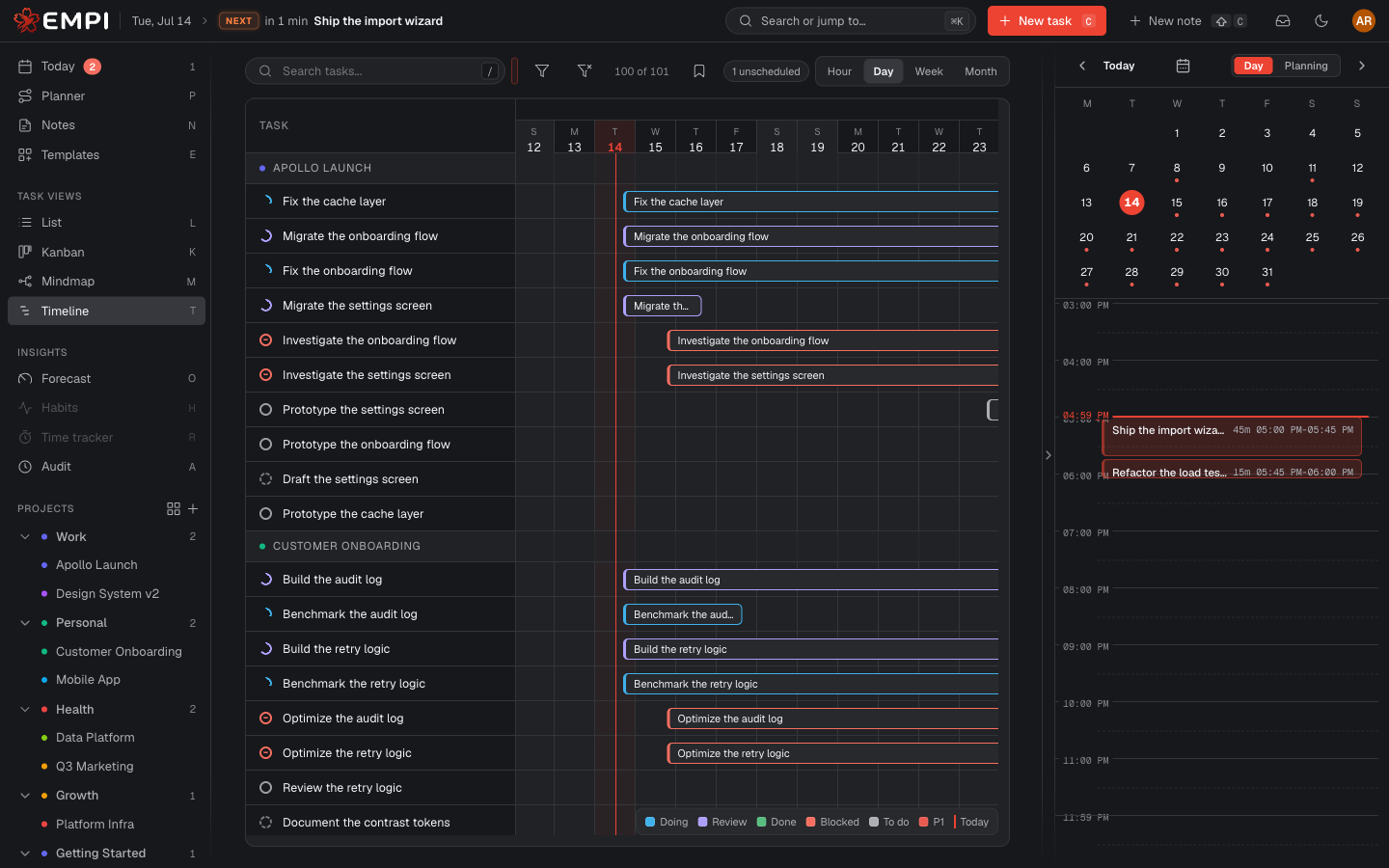This screenshot has width=1389, height=868.
Task: Toggle status of Prototype the onboarding flow
Action: [265, 445]
